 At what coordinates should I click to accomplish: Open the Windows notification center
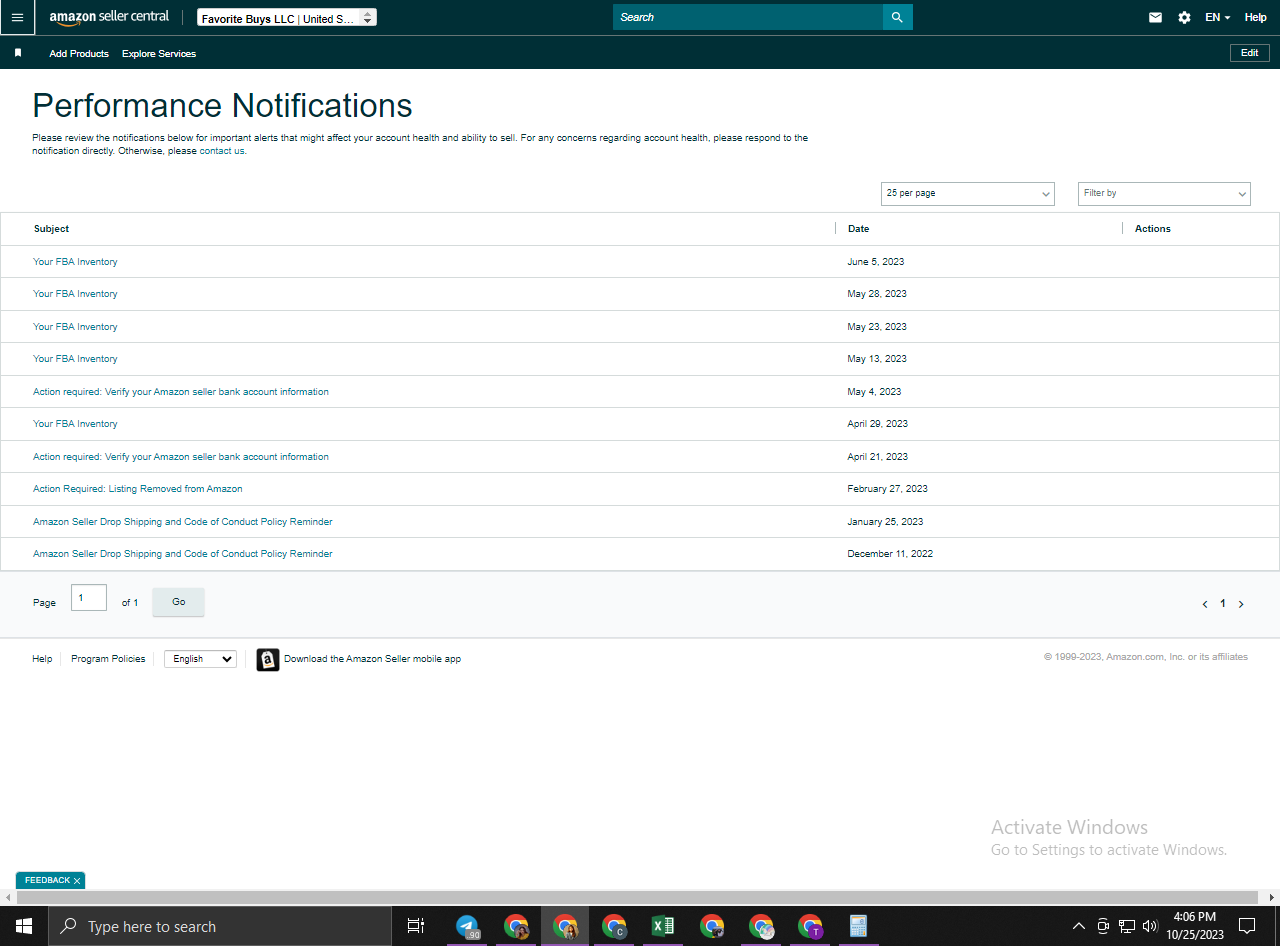tap(1247, 926)
